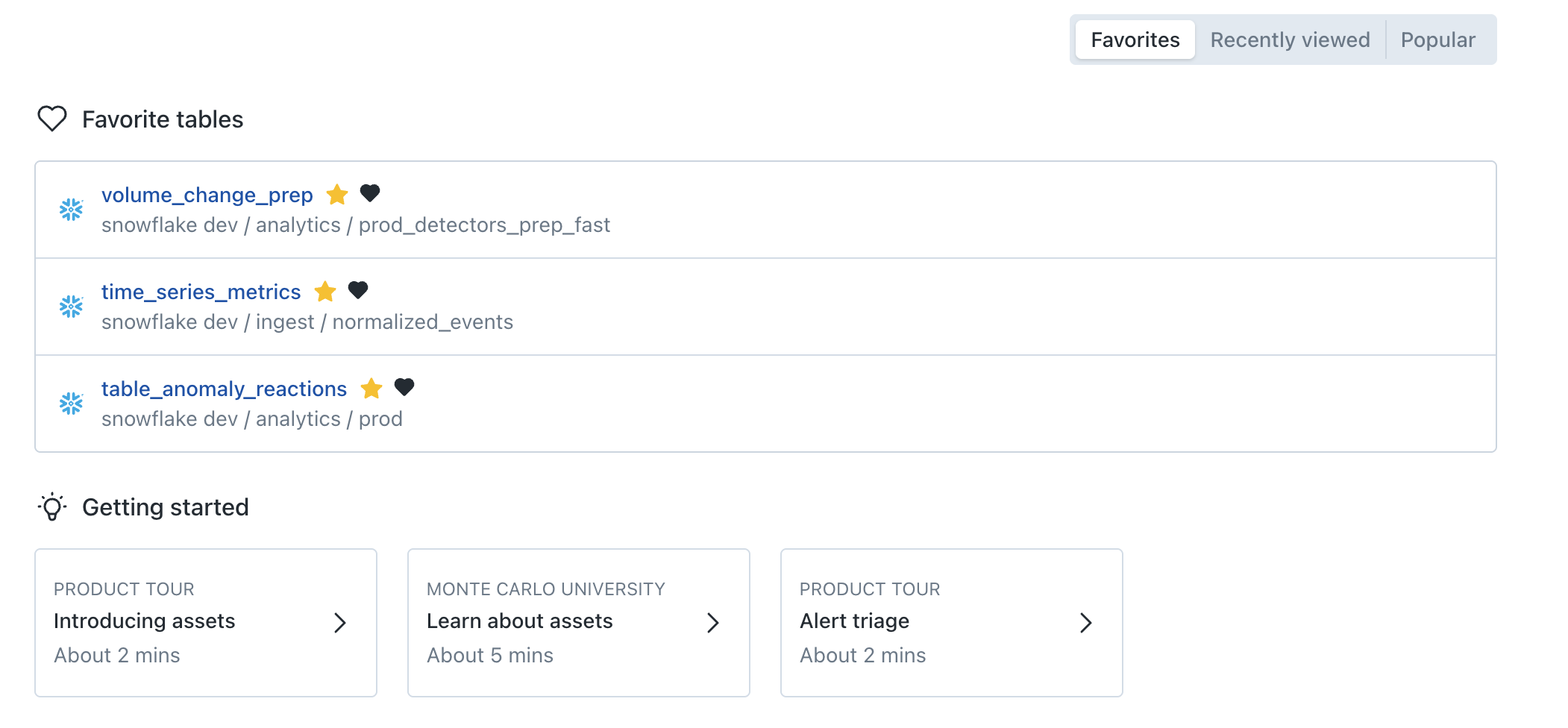
Task: Switch to the Recently viewed tab
Action: (x=1290, y=40)
